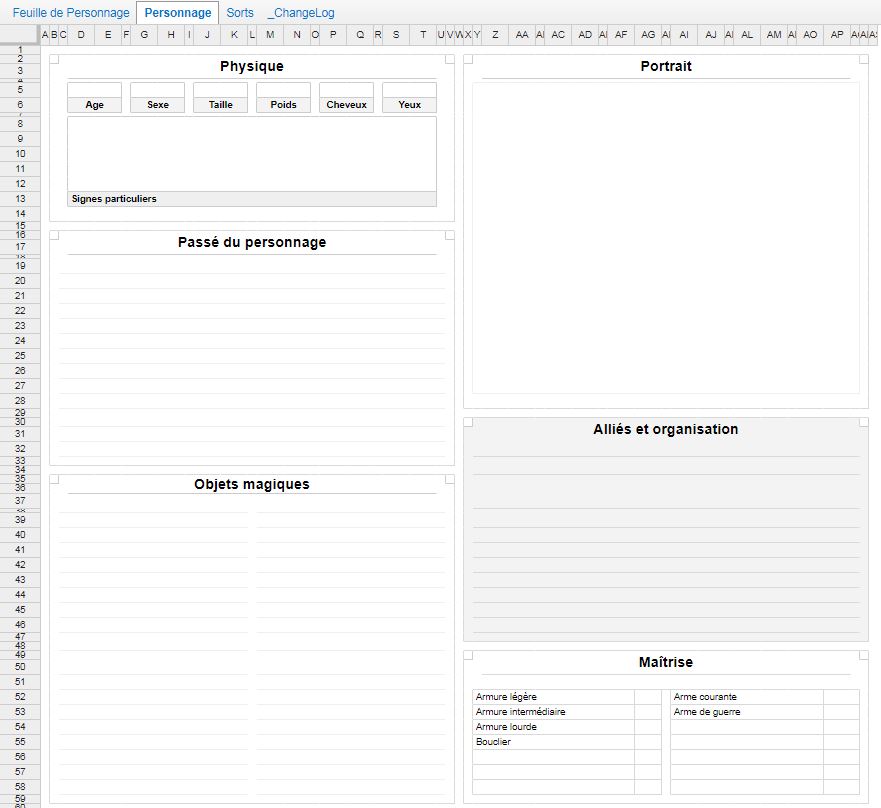The width and height of the screenshot is (881, 808).
Task: Toggle the box beside Armure intermédiaire
Action: (x=648, y=712)
